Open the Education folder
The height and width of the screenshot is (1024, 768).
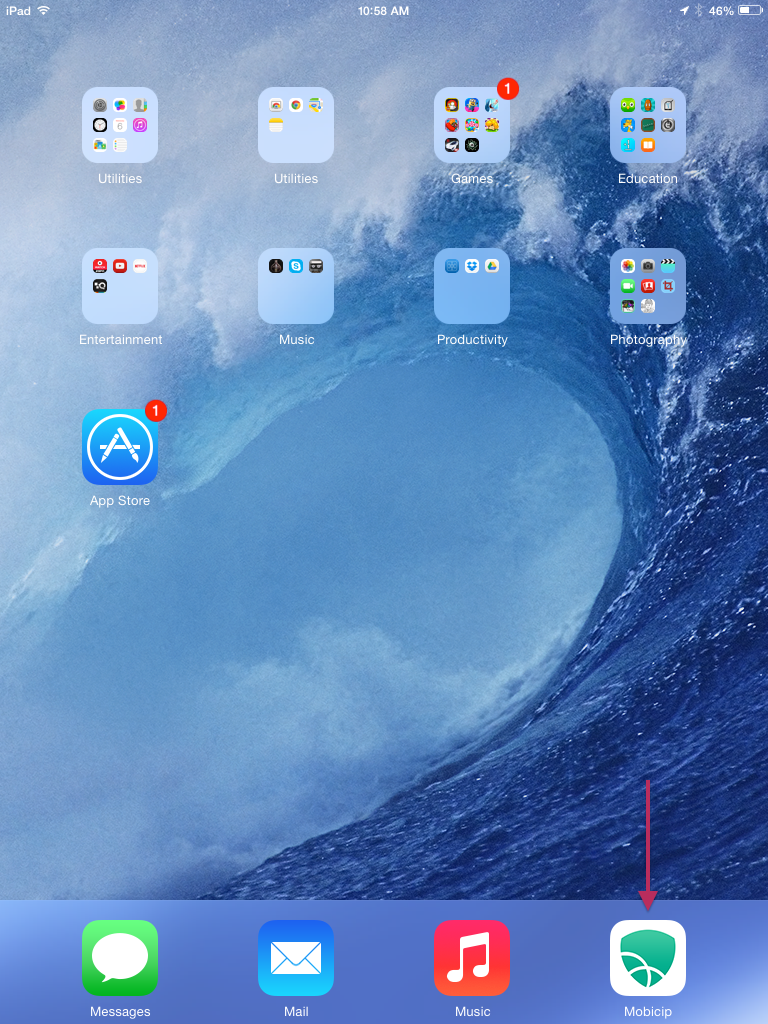point(647,125)
